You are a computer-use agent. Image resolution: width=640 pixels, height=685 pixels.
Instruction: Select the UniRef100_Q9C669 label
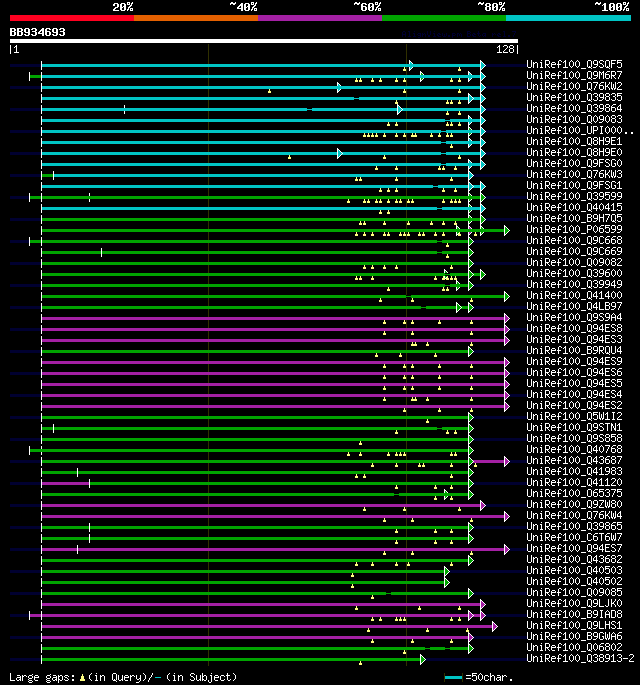click(574, 251)
